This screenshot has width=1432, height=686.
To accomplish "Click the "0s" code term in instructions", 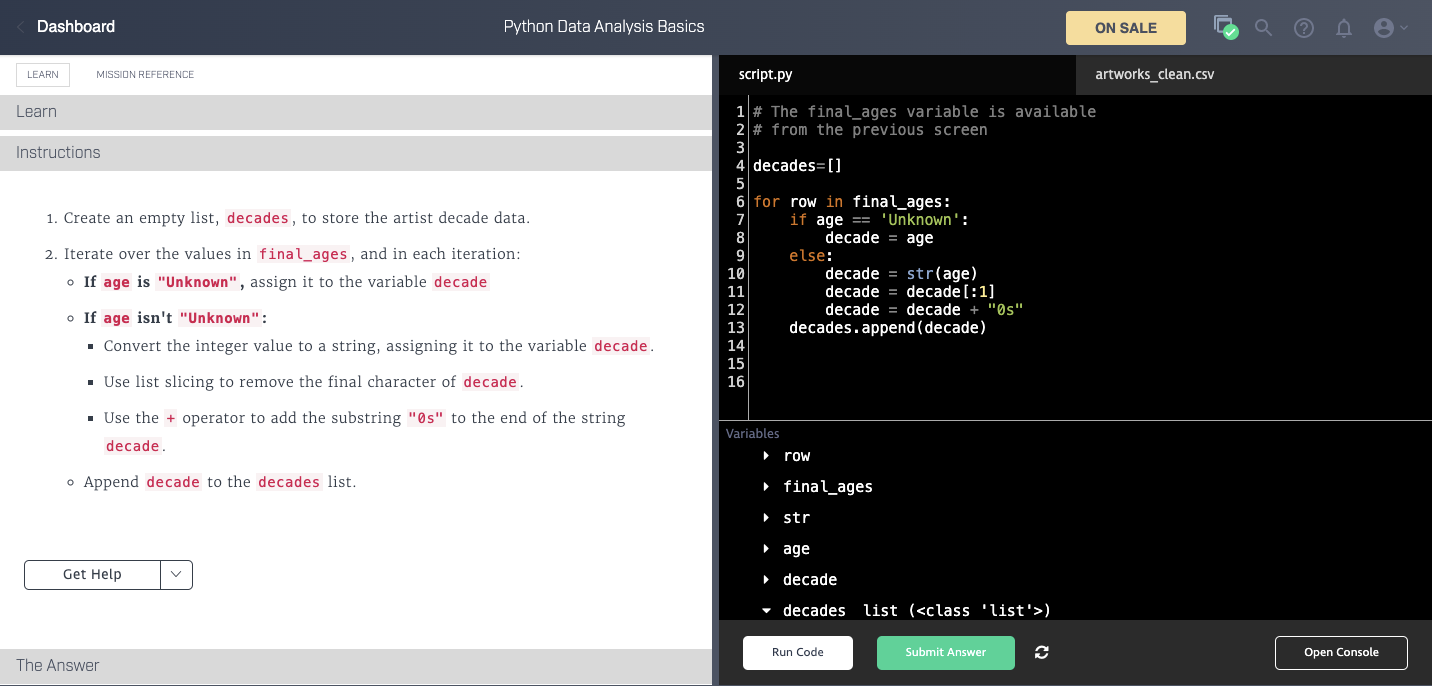I will click(x=426, y=418).
